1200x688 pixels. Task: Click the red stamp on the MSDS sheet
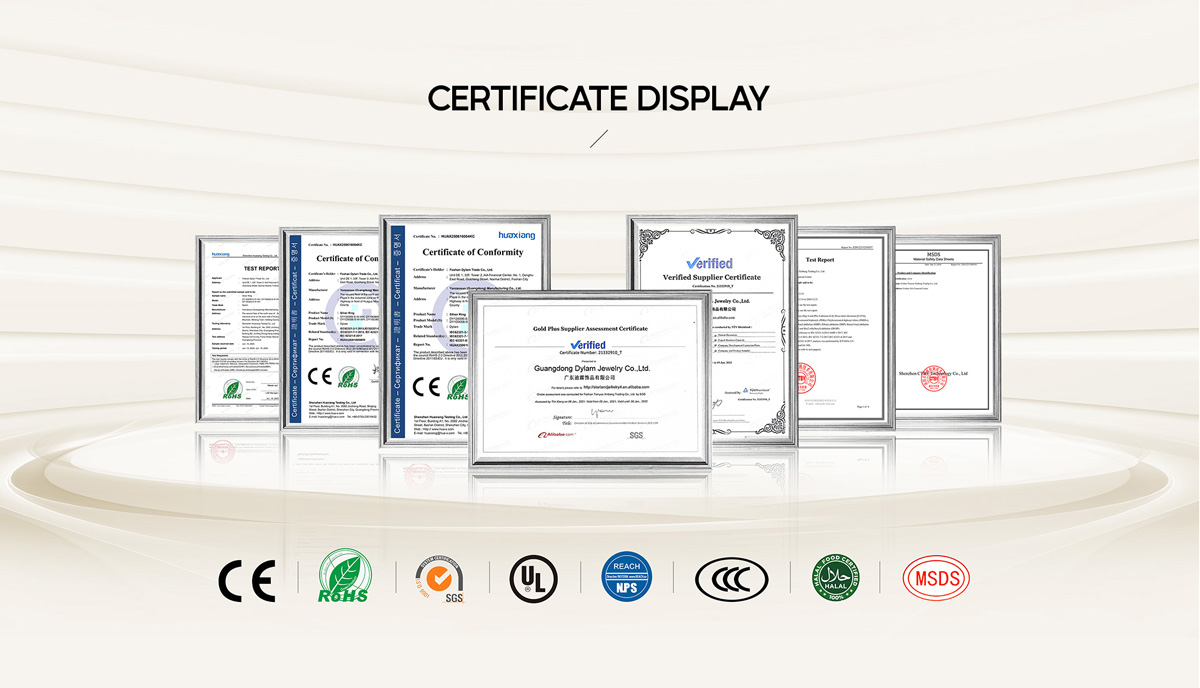click(934, 379)
